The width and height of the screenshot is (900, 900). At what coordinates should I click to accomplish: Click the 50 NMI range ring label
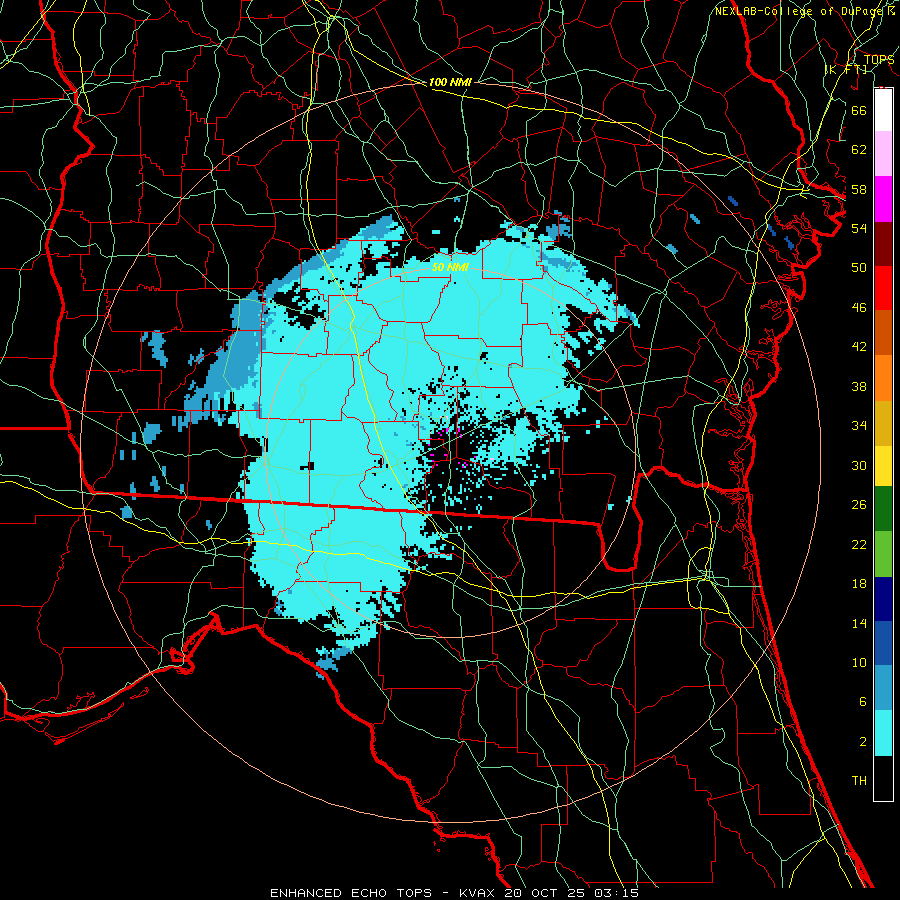pyautogui.click(x=450, y=267)
